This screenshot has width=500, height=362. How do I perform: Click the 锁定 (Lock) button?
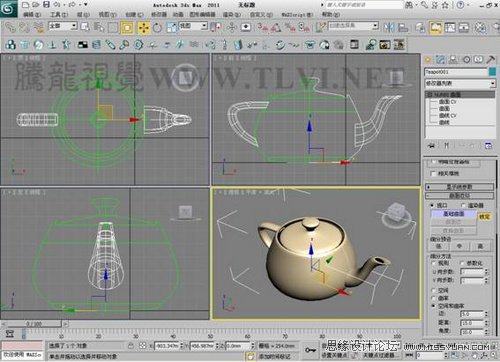pyautogui.click(x=484, y=217)
